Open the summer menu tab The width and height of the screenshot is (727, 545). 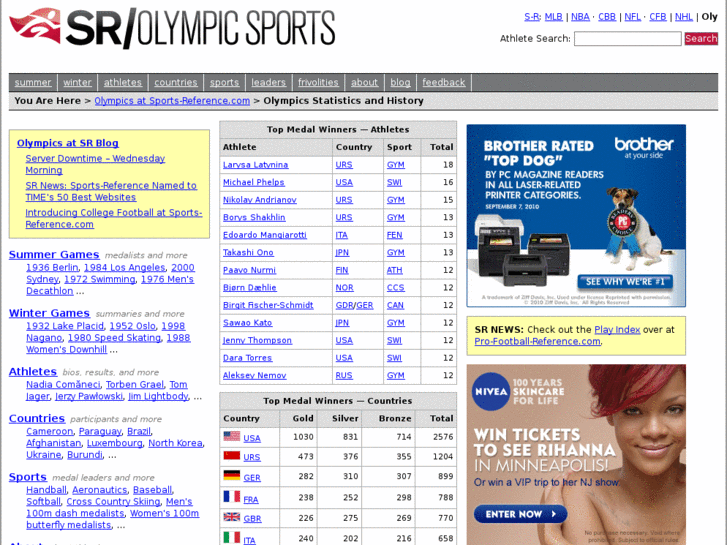[x=33, y=83]
